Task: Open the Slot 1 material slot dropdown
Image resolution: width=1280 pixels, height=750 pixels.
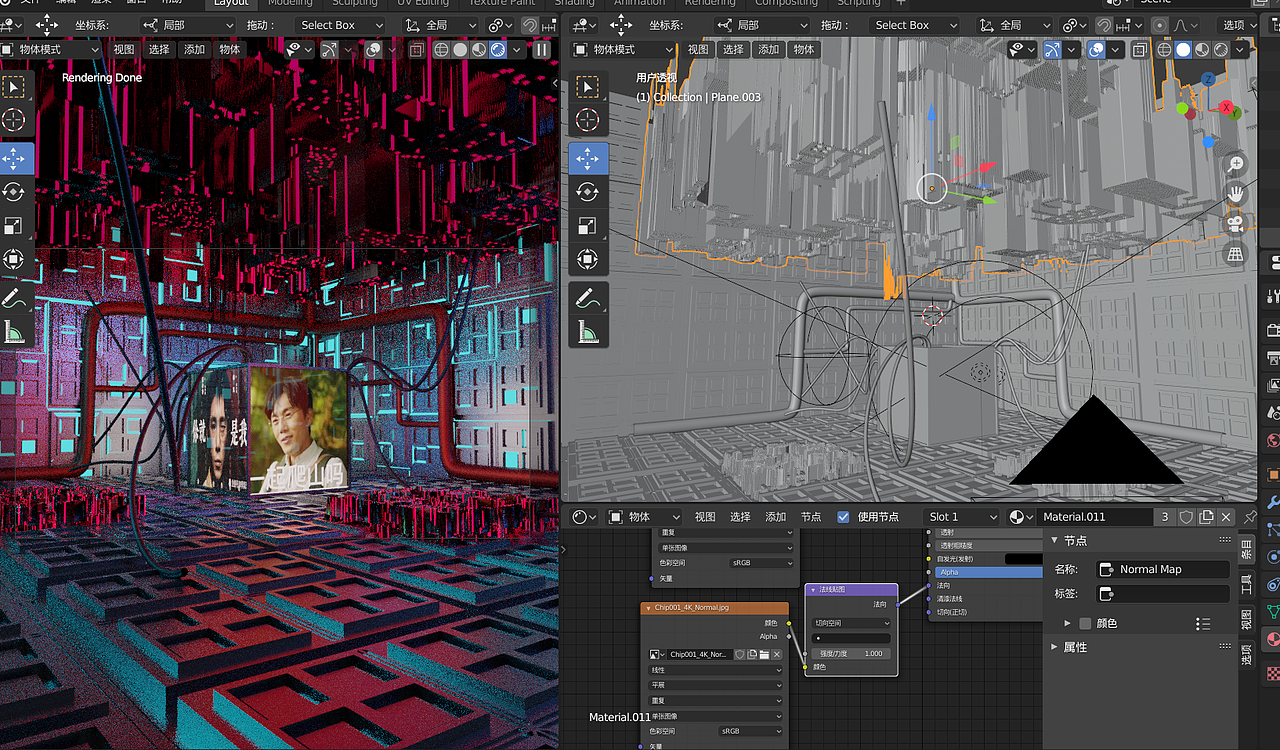Action: point(961,517)
